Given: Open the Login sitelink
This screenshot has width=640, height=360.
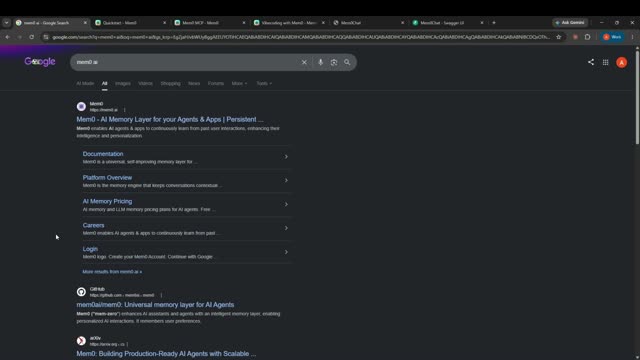Looking at the screenshot, I should (90, 249).
